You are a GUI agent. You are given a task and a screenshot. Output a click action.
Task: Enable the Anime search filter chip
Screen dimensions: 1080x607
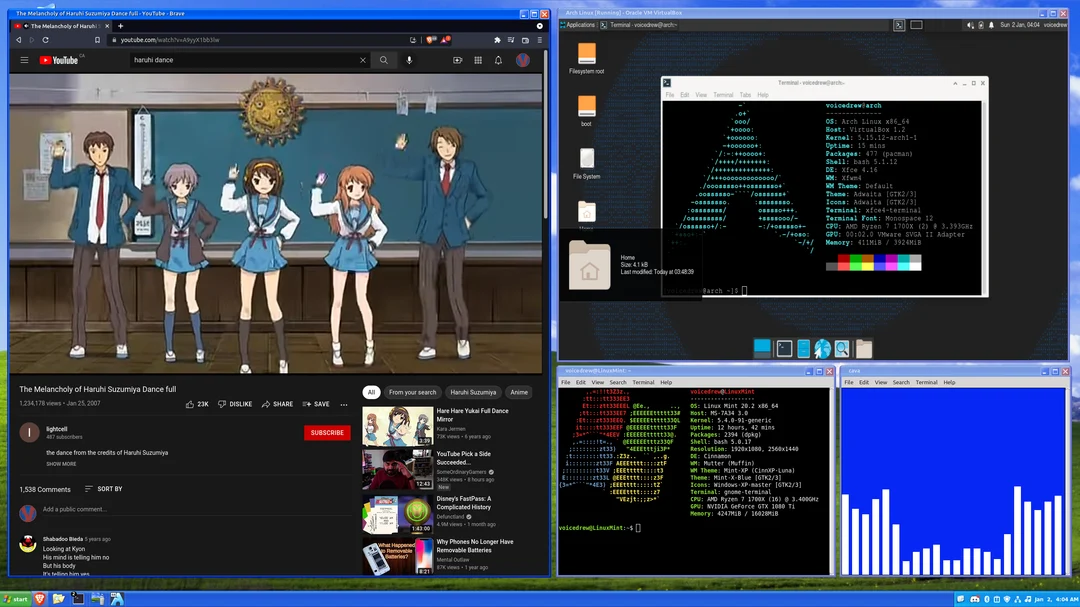pyautogui.click(x=519, y=392)
